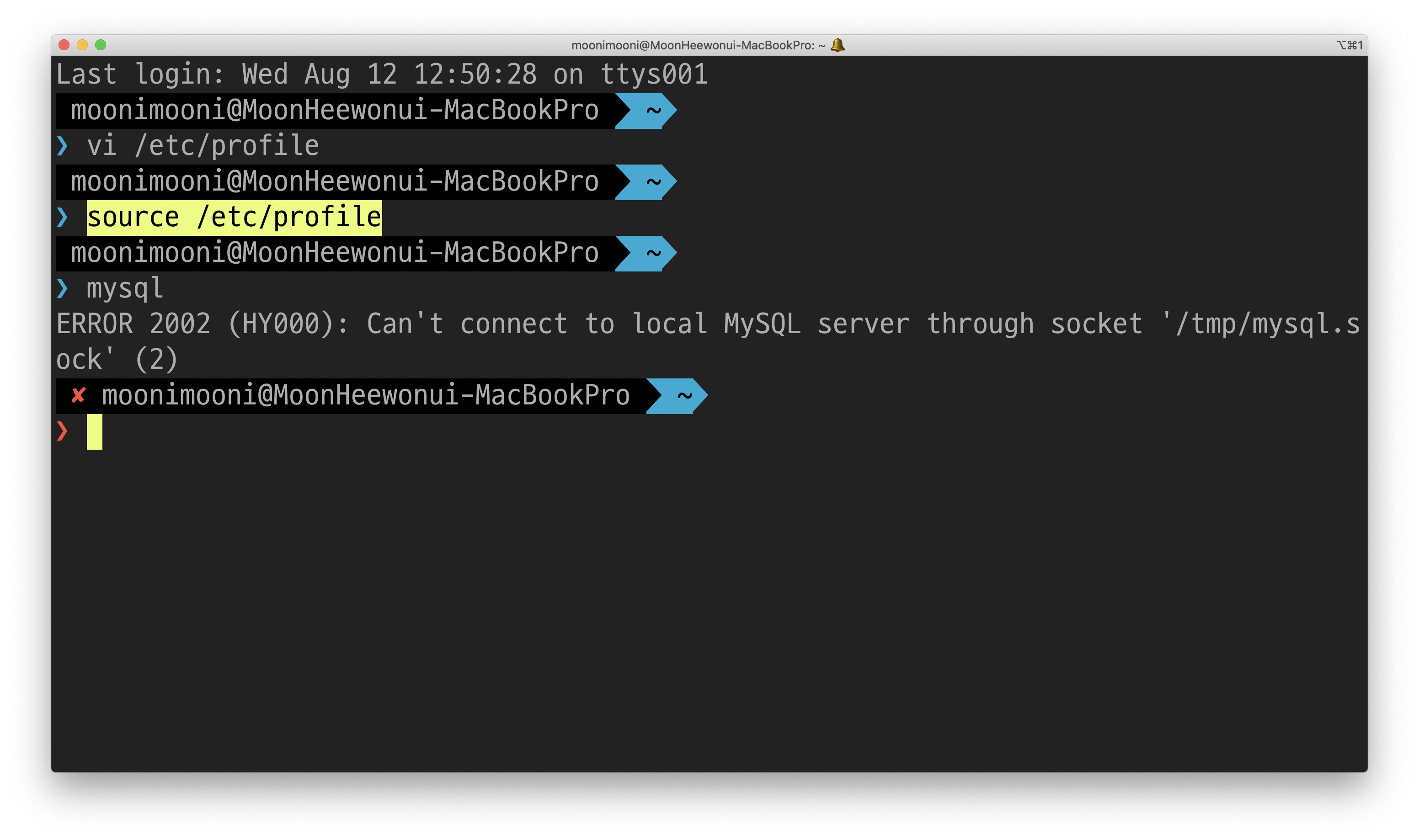Click the blue chevron before 'vi /etc/profile'

click(62, 146)
